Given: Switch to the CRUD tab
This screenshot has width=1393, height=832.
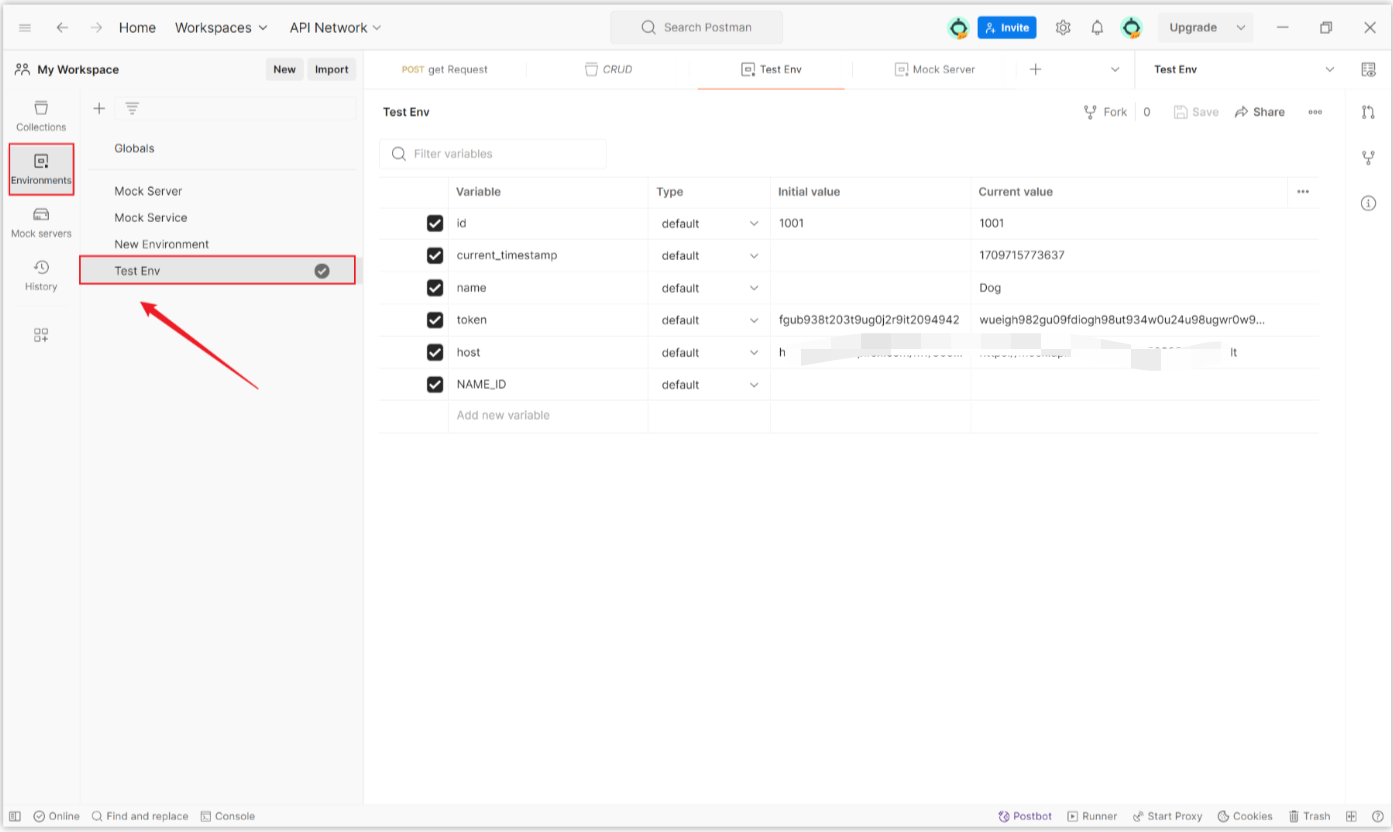Looking at the screenshot, I should [x=608, y=69].
